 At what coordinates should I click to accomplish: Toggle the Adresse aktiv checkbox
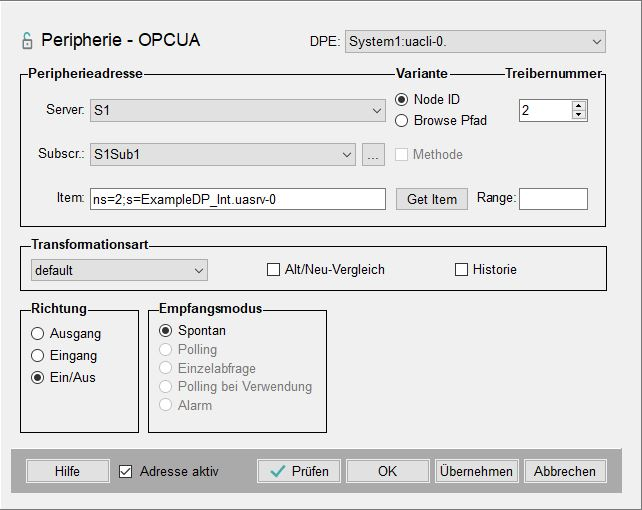(x=126, y=471)
